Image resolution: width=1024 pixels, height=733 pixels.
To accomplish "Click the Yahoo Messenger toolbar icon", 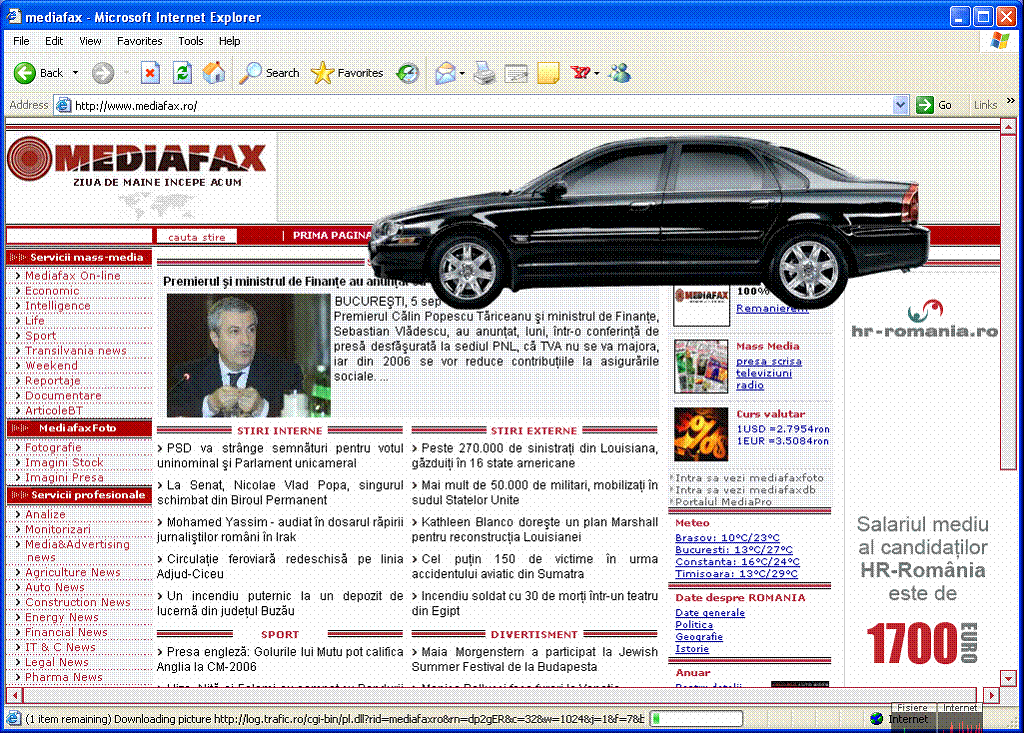I will pos(579,73).
